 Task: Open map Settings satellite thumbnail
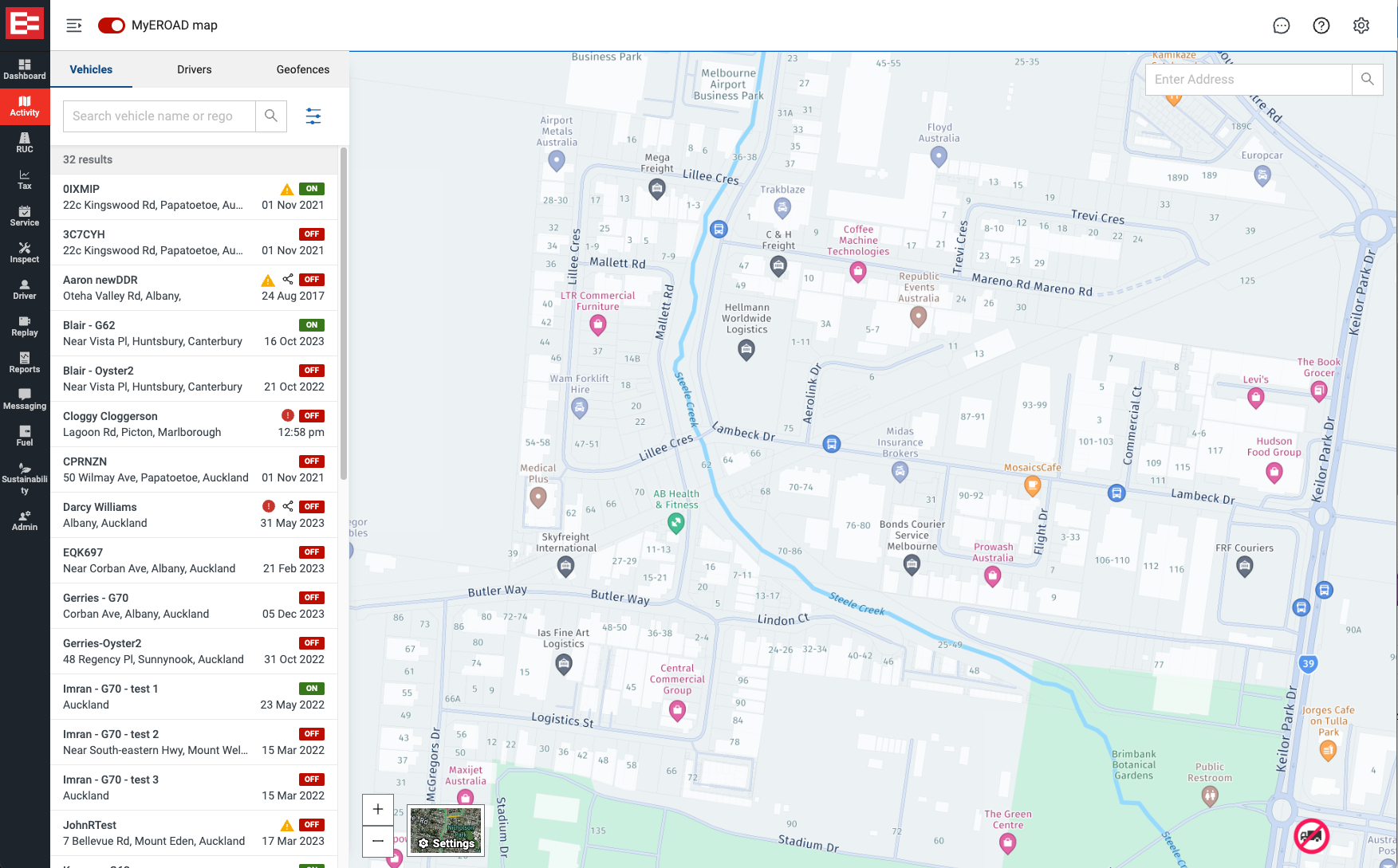coord(446,831)
